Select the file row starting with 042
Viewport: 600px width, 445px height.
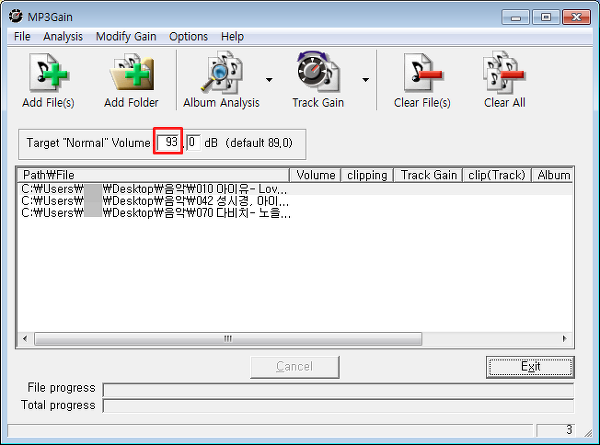[x=295, y=201]
